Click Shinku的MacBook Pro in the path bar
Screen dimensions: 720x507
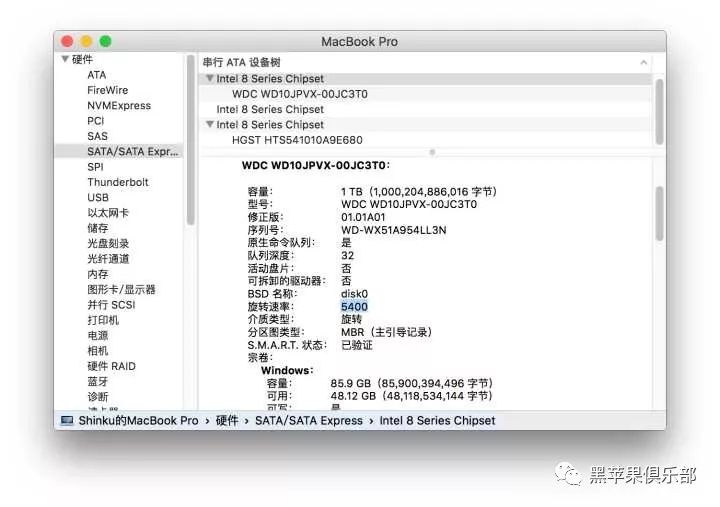(x=138, y=421)
